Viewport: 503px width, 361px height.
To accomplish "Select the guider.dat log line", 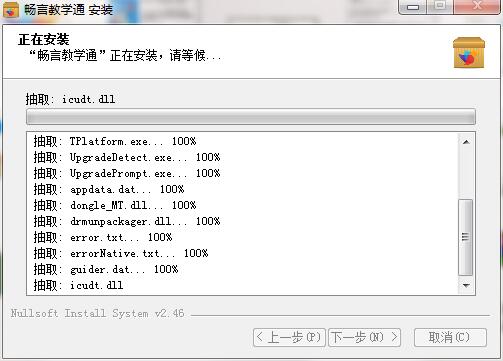I will coord(106,269).
